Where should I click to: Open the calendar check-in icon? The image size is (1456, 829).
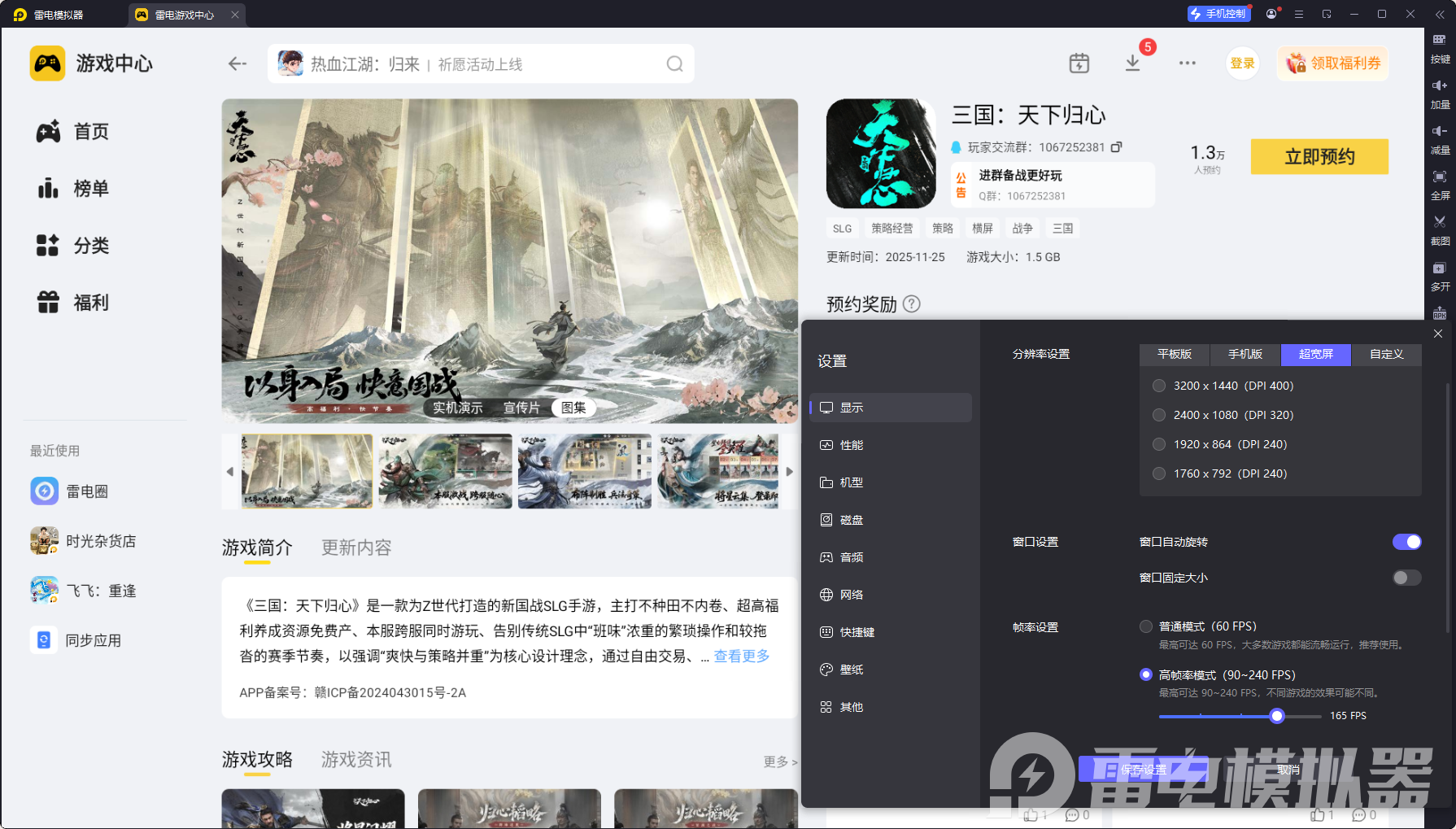click(1079, 63)
